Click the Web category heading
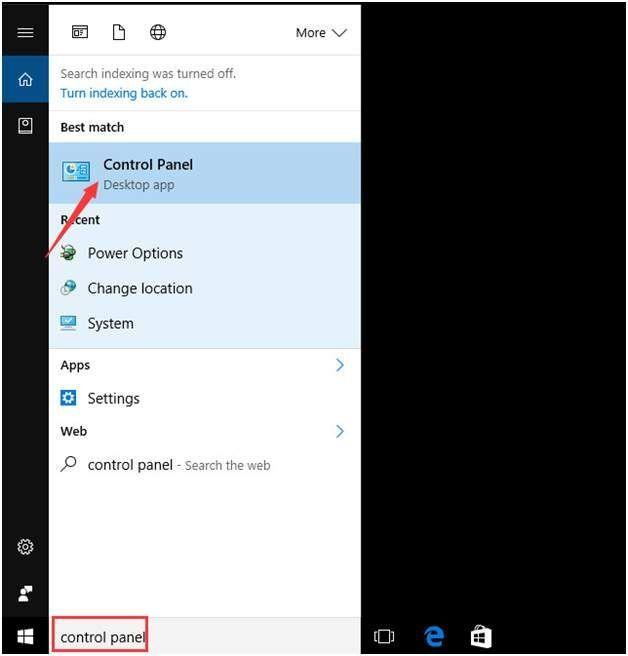This screenshot has width=628, height=656. 74,431
